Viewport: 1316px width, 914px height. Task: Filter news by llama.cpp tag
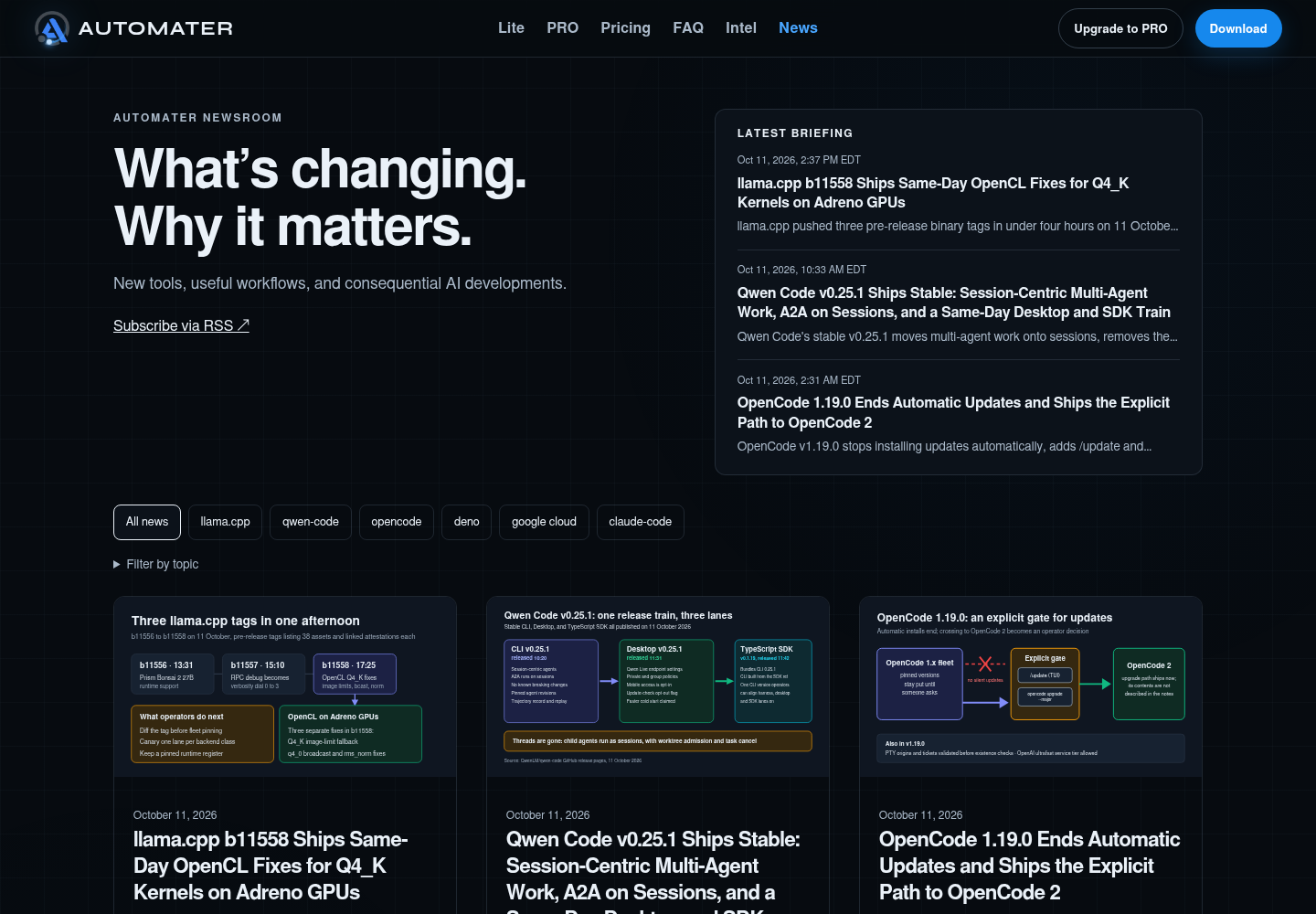pyautogui.click(x=225, y=522)
